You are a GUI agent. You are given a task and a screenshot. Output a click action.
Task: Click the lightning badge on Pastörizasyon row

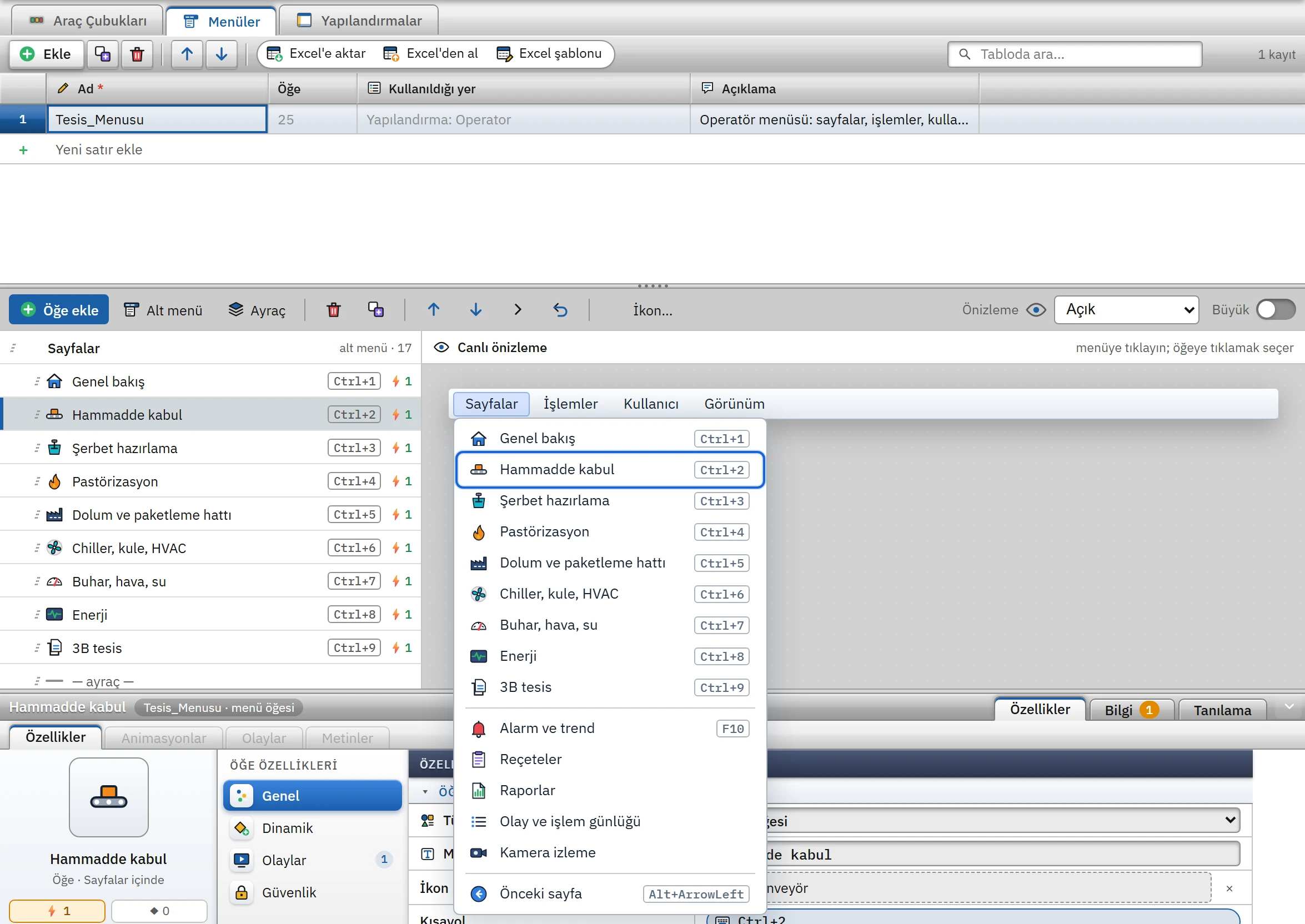401,481
